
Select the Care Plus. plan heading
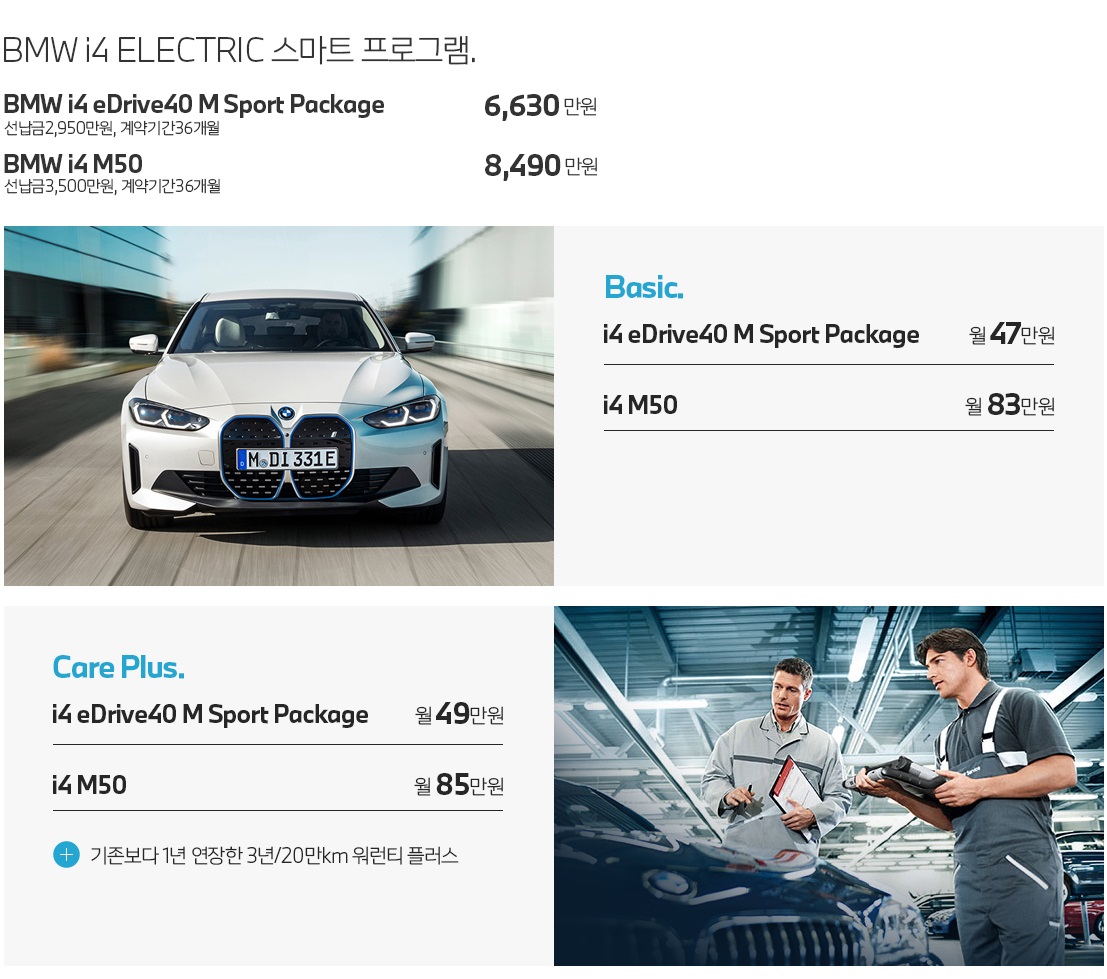coord(119,667)
